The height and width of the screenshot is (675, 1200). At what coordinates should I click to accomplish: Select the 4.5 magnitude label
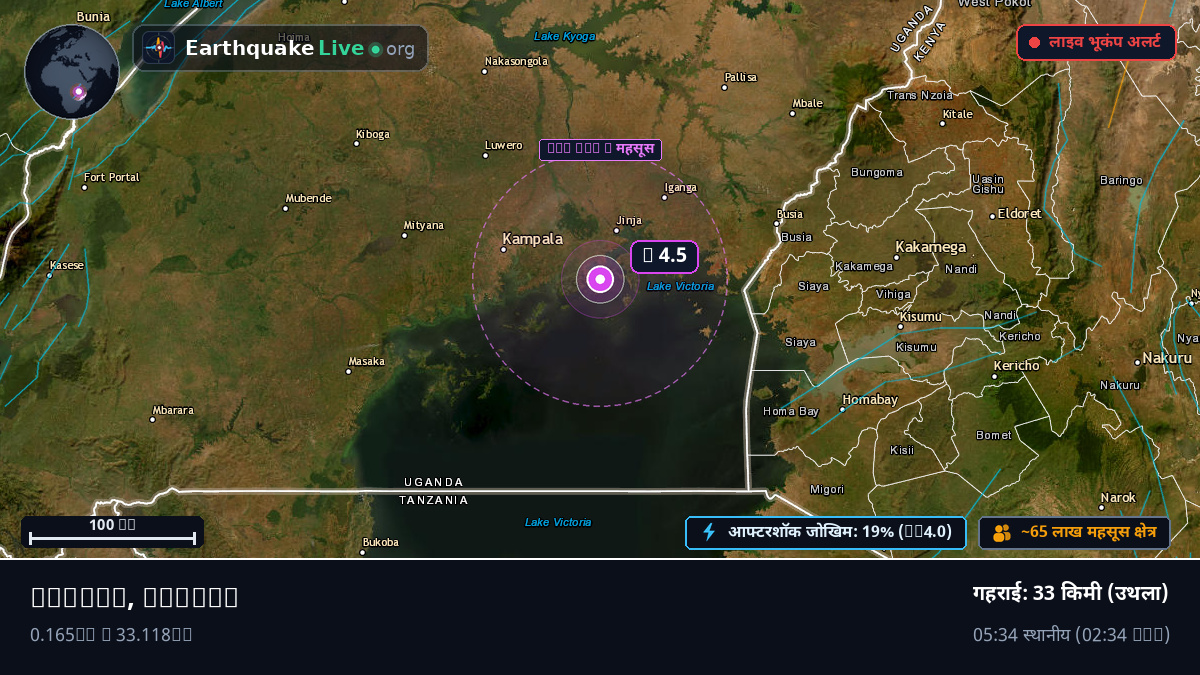point(664,256)
